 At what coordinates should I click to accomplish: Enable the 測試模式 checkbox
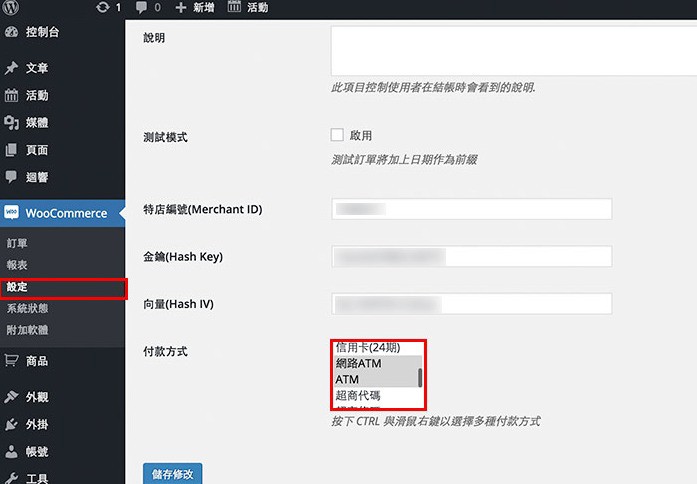[337, 135]
